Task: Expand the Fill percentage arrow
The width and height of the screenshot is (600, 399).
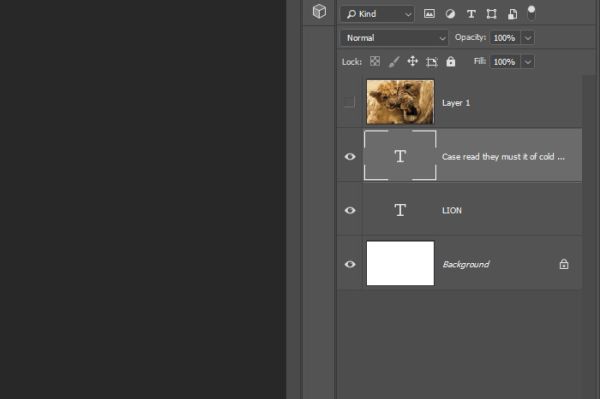Action: [x=528, y=62]
